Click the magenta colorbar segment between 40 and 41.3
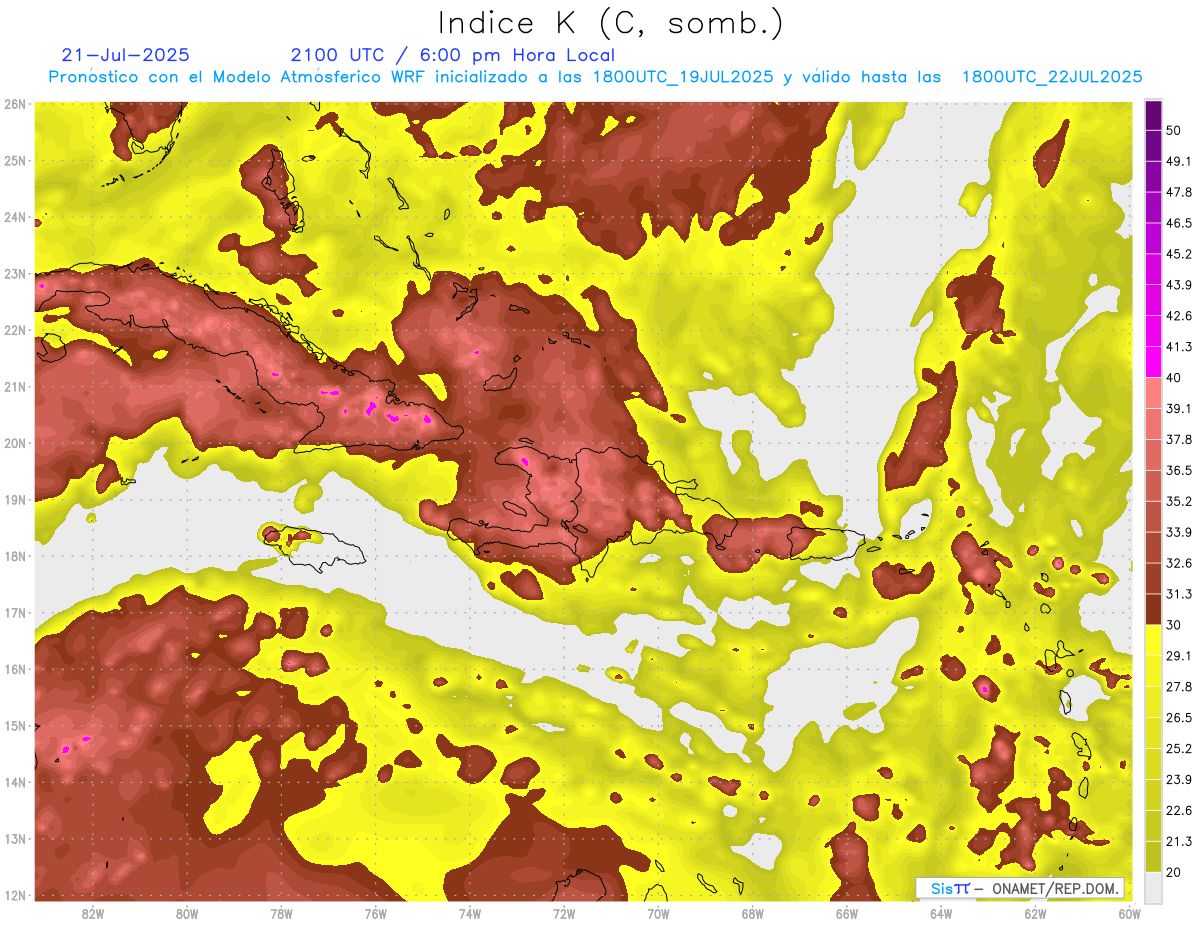Screen dimensions: 1200x927 pos(1153,362)
